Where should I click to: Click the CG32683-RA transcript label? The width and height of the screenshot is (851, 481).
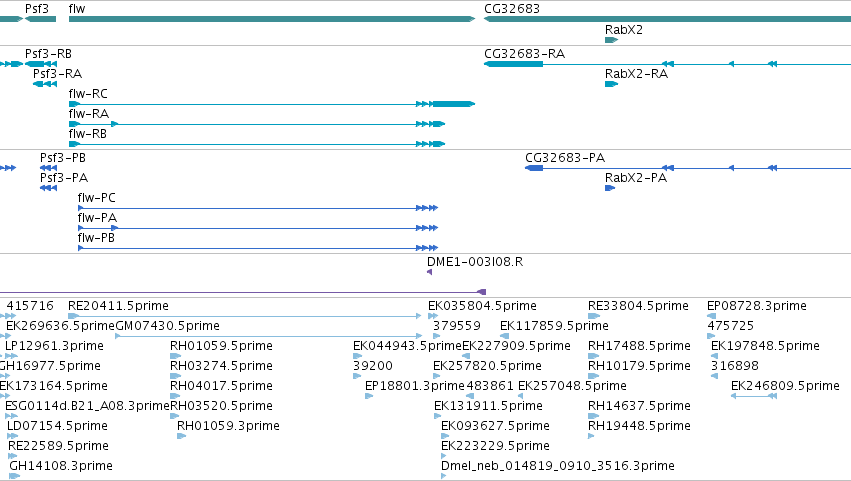pyautogui.click(x=524, y=54)
